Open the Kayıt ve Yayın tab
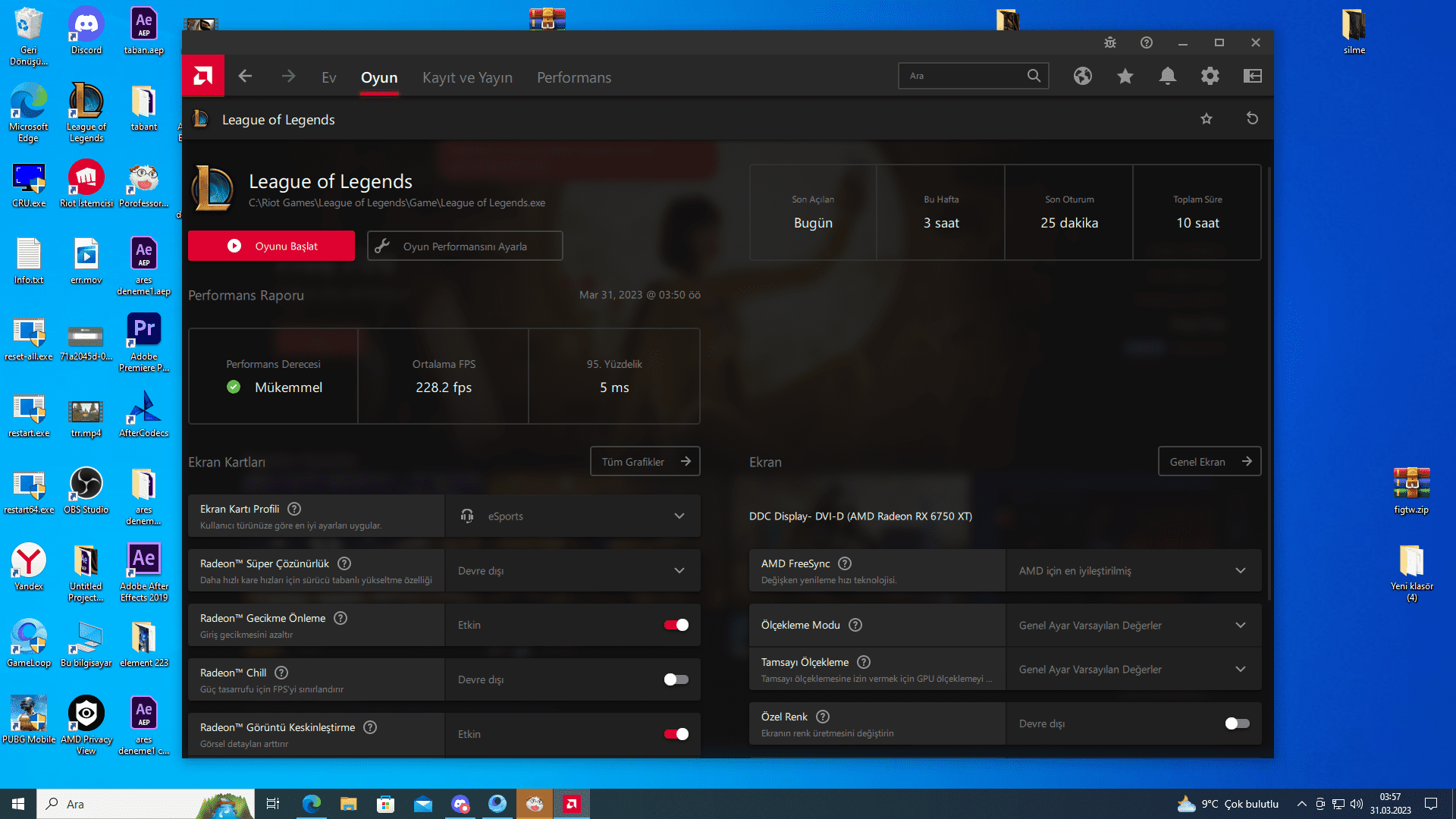Viewport: 1456px width, 819px height. pos(467,77)
